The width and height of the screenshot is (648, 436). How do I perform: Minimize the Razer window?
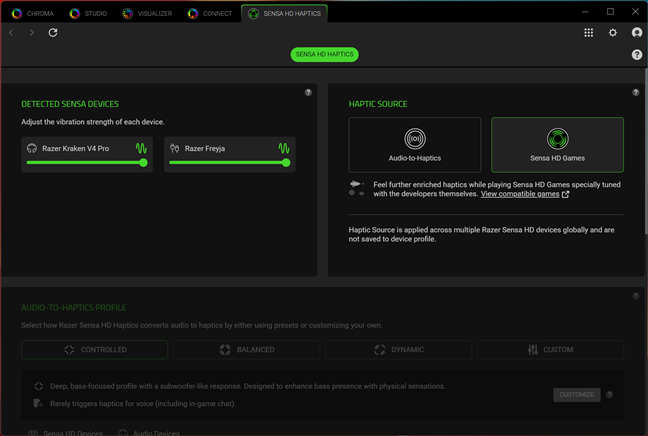point(585,12)
